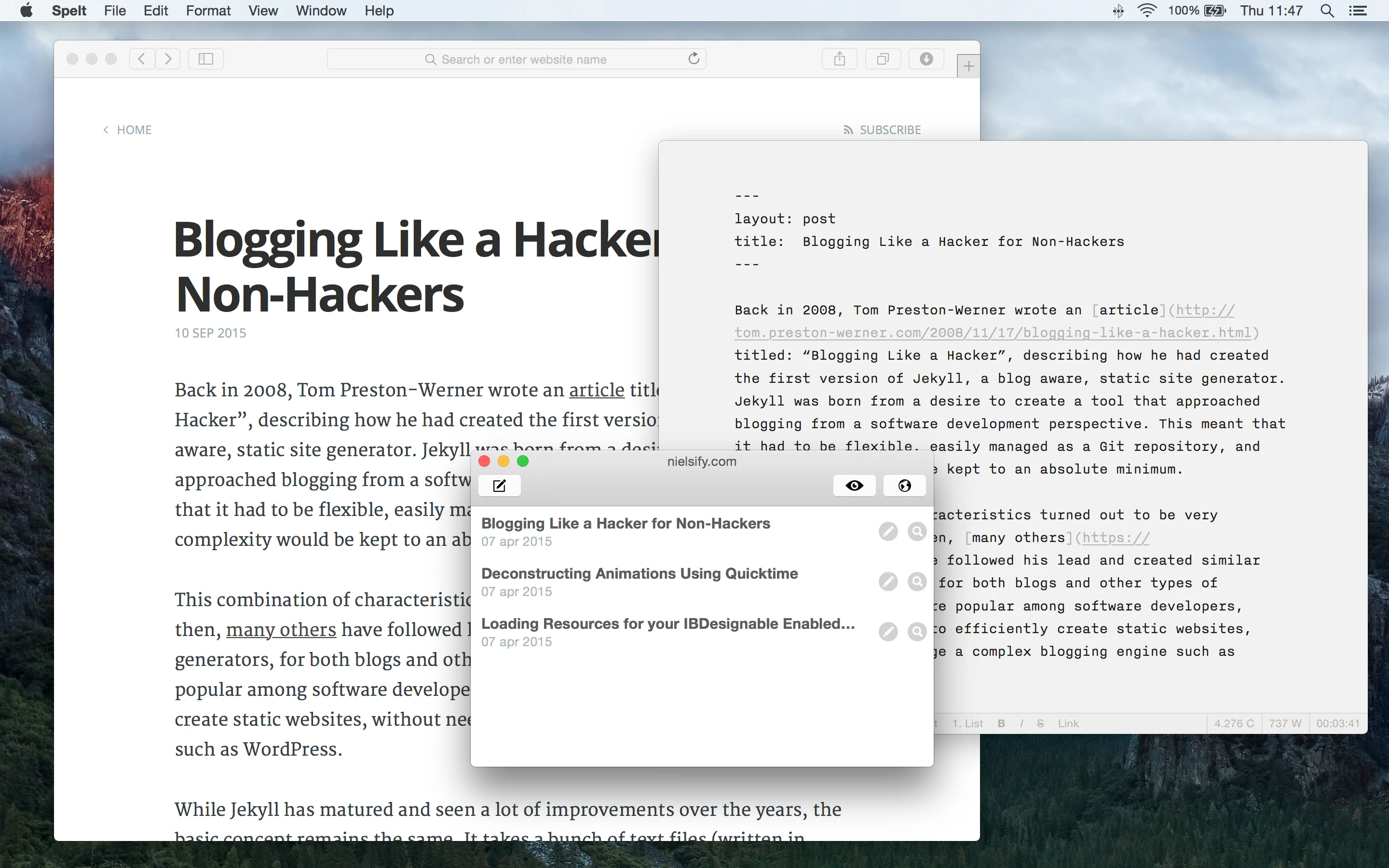Show all tabs in Safari
Viewport: 1389px width, 868px height.
click(x=883, y=59)
